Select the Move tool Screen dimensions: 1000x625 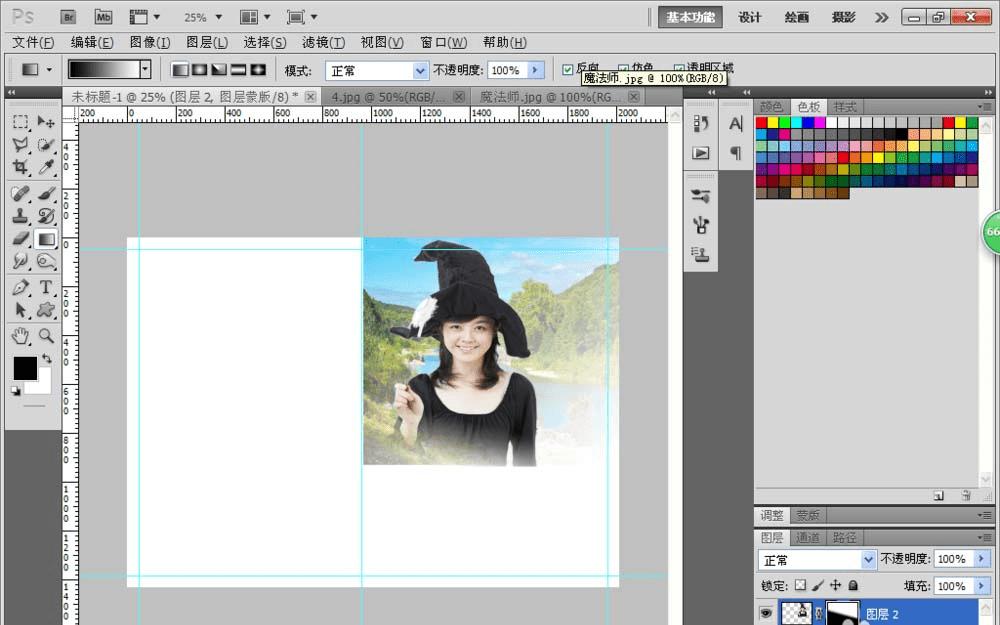(x=46, y=121)
